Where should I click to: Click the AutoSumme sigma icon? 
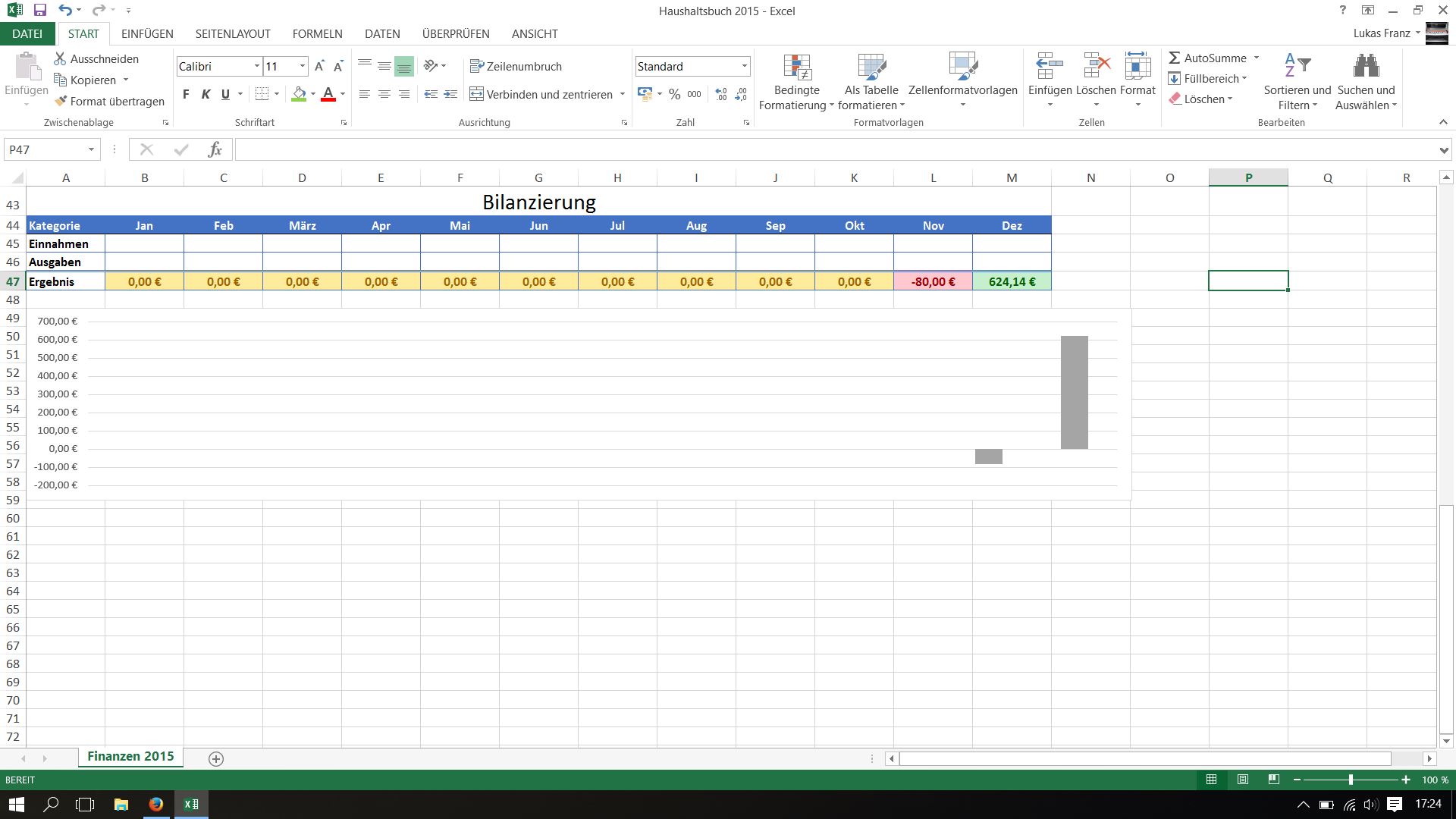coord(1174,58)
